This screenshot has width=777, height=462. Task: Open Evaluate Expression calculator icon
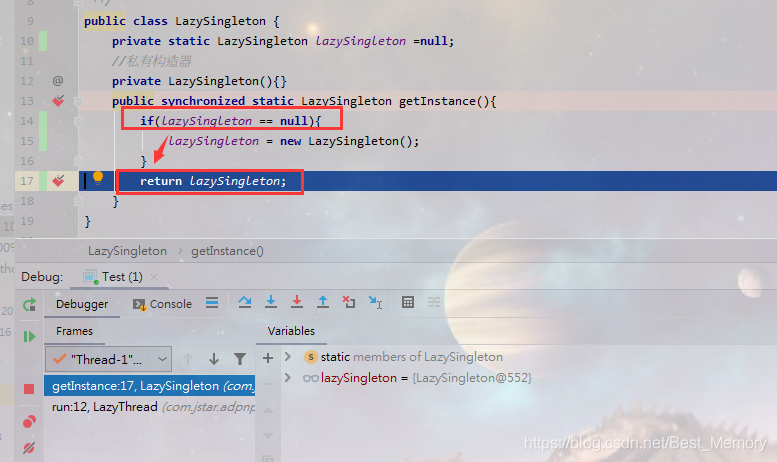[408, 302]
